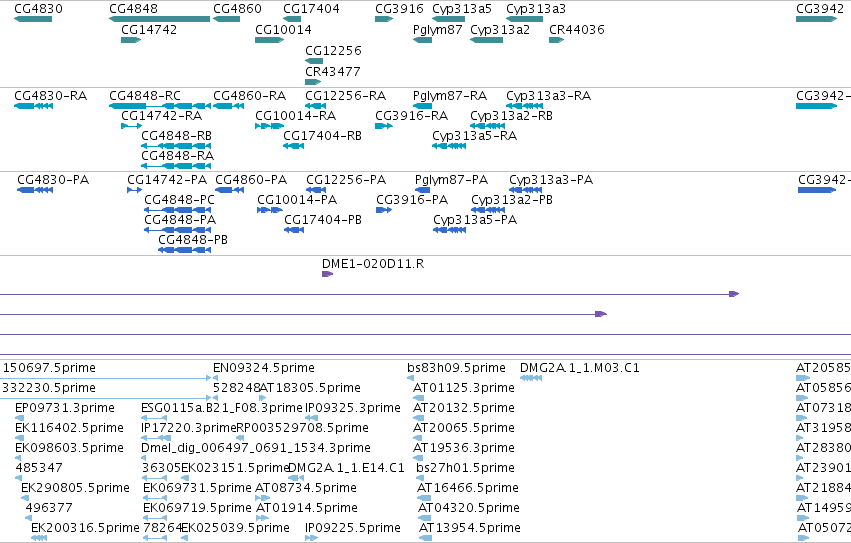This screenshot has height=543, width=851.
Task: Click the CG10014 gene label
Action: (x=283, y=29)
